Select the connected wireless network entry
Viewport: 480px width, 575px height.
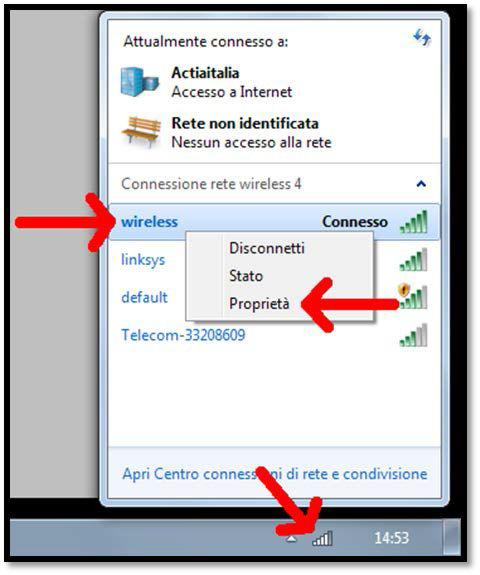point(274,222)
